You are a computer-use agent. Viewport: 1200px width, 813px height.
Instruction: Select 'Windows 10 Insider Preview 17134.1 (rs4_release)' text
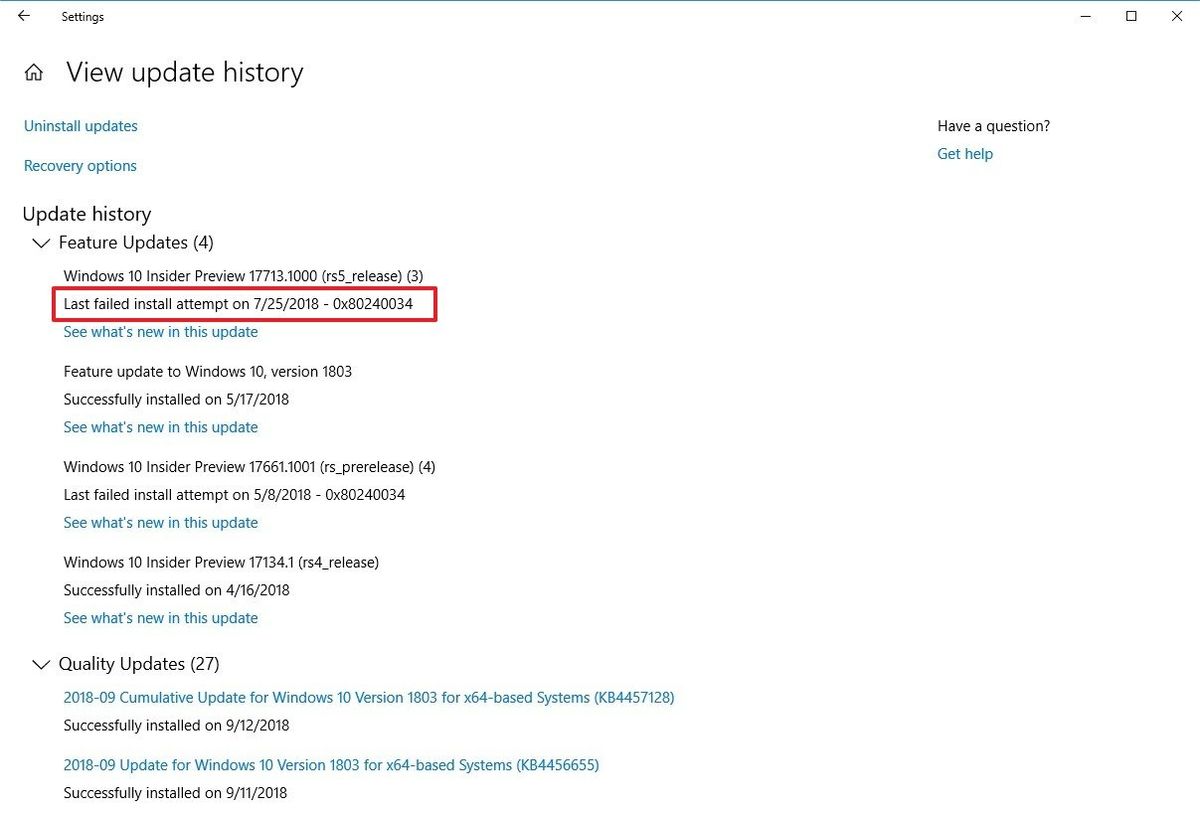coord(221,563)
